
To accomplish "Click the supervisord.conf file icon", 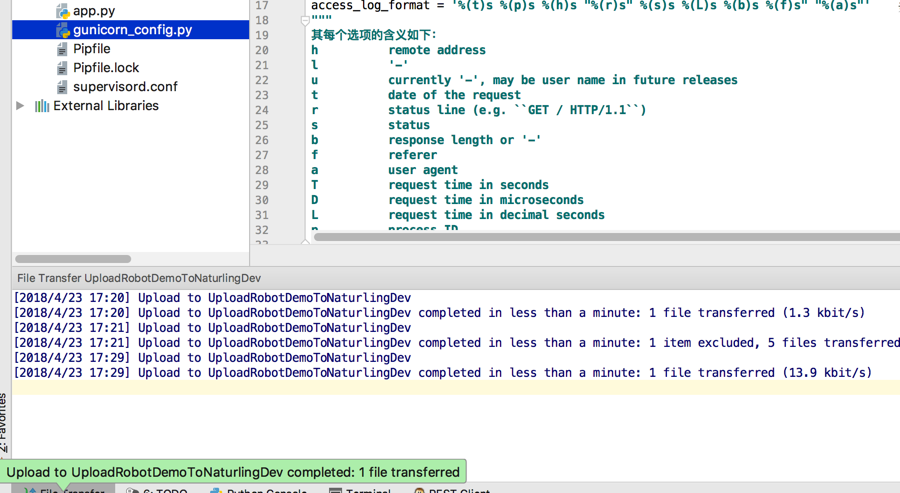I will point(62,87).
